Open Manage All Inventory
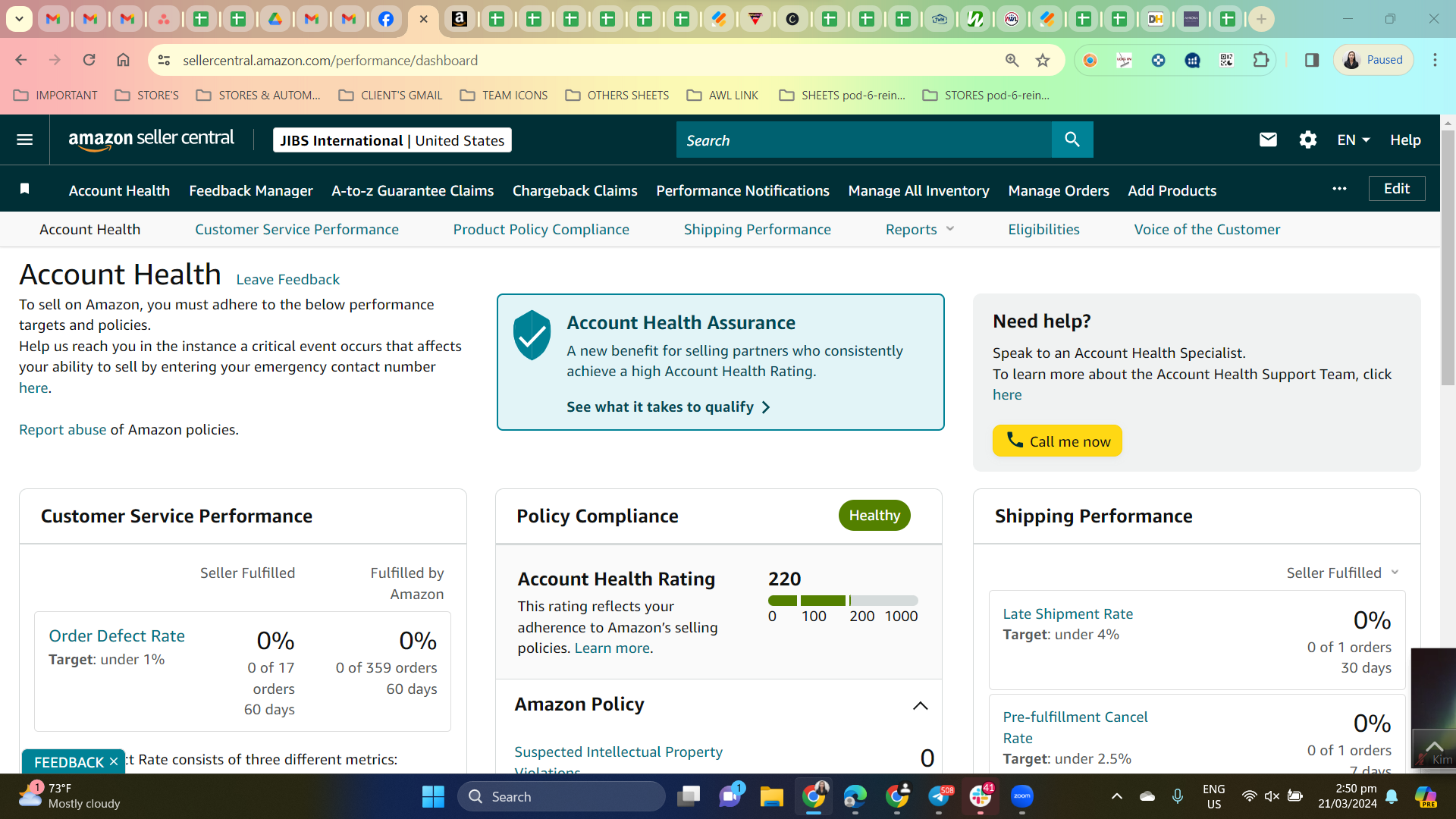 point(918,190)
